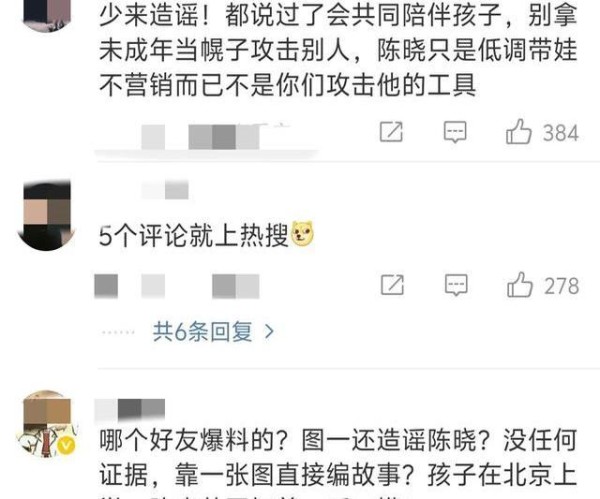Screen dimensions: 600x499
Task: Open the third commenter's blurred username
Action: pyautogui.click(x=130, y=409)
